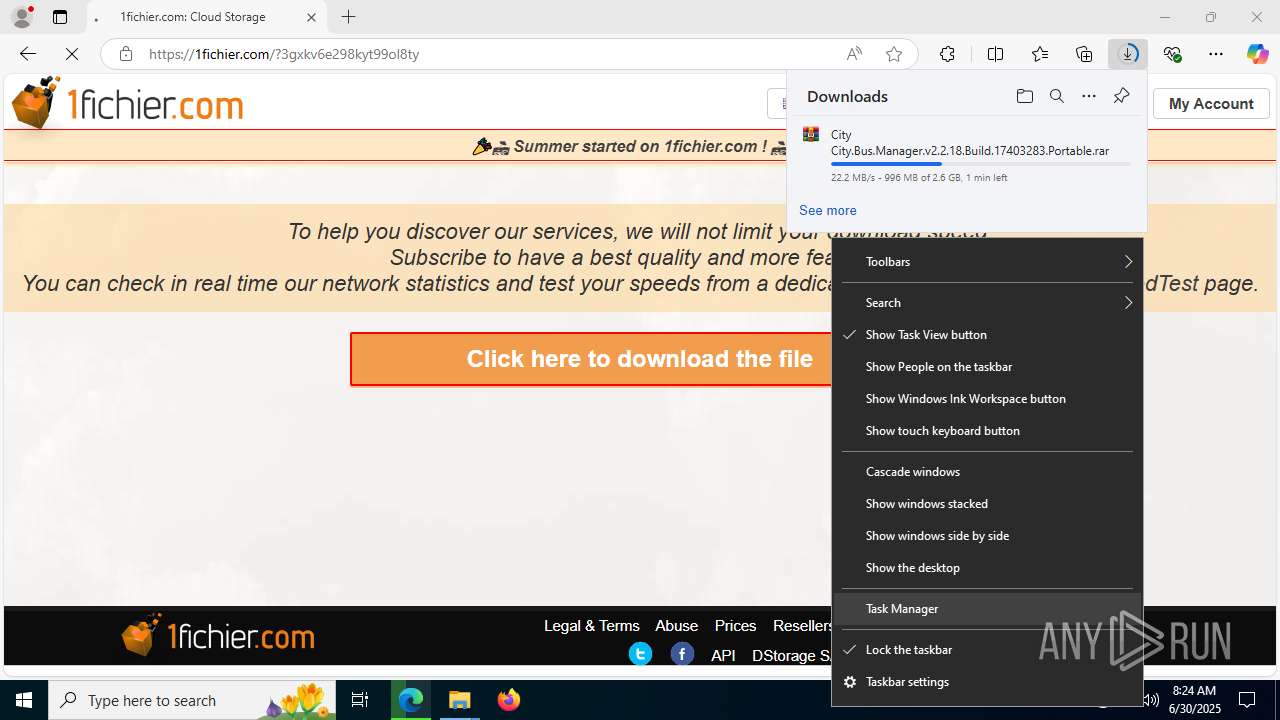Click See more downloads link
1280x720 pixels.
pyautogui.click(x=827, y=210)
